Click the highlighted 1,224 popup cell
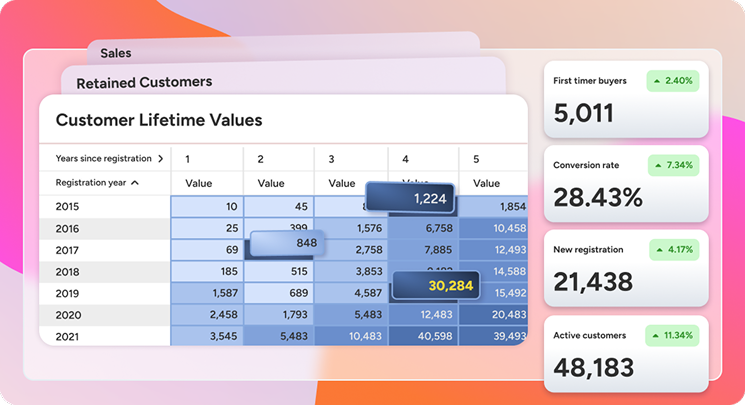746x405 pixels. coord(410,198)
